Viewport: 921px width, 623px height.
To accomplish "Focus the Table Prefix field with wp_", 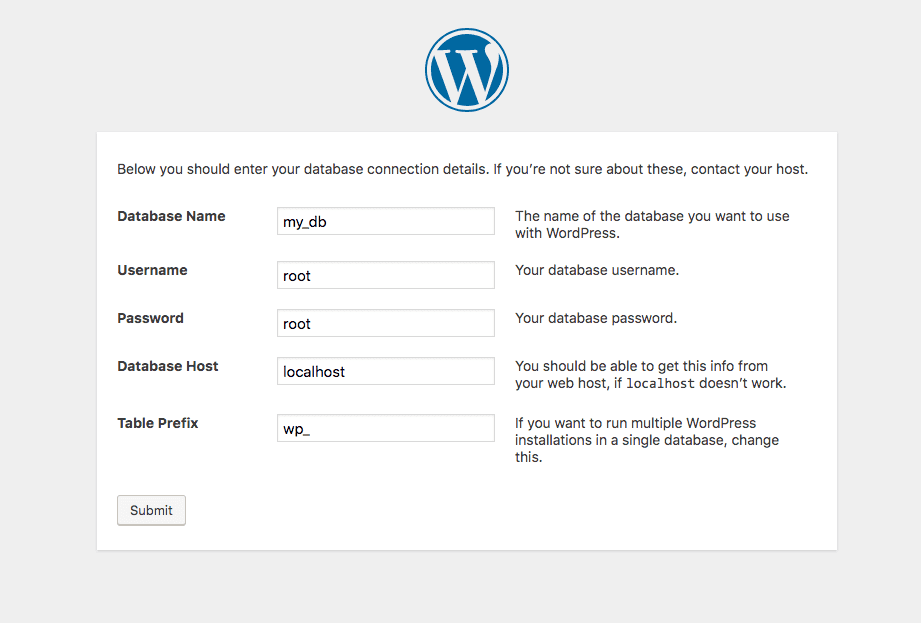I will coord(385,428).
